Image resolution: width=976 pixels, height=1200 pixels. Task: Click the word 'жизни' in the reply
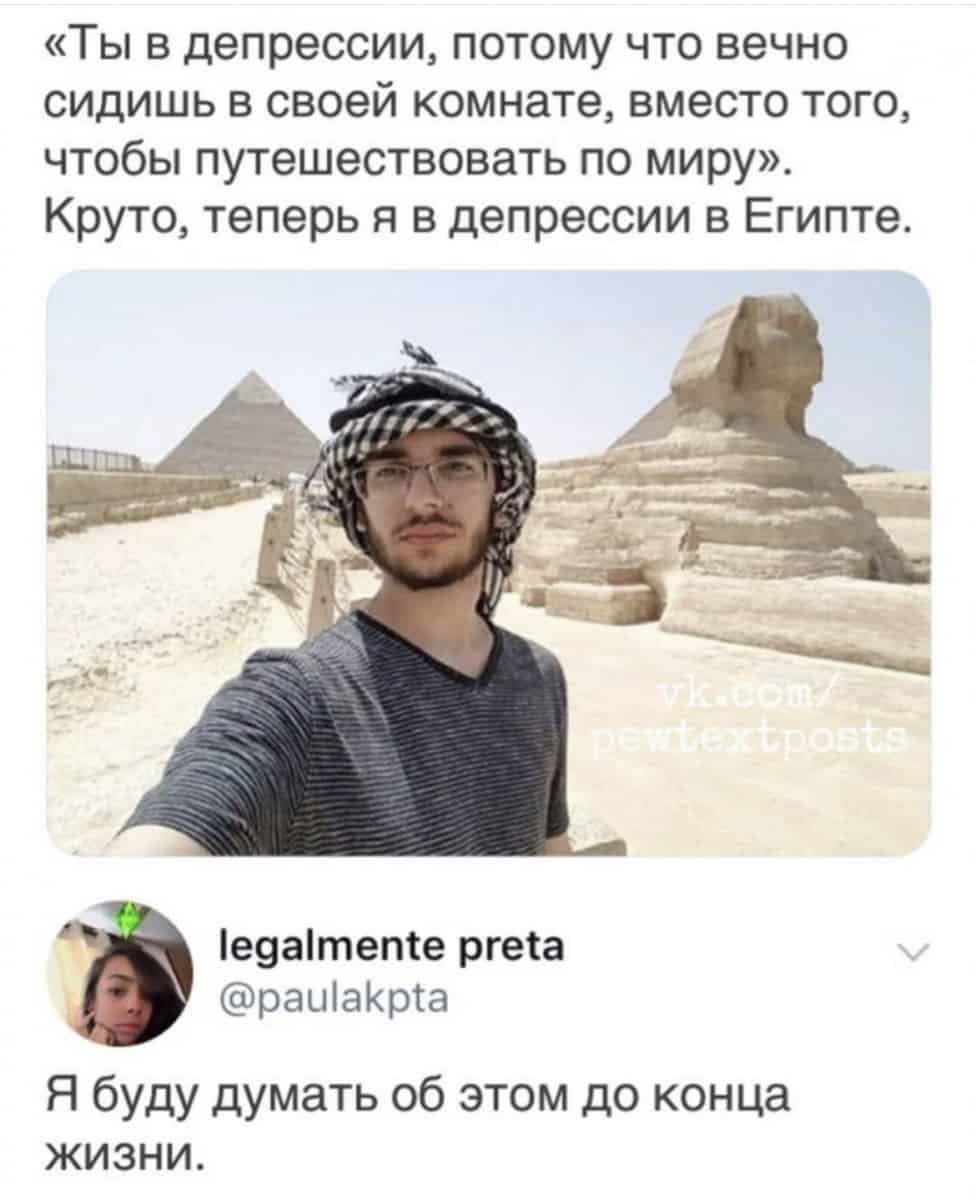pyautogui.click(x=117, y=1158)
